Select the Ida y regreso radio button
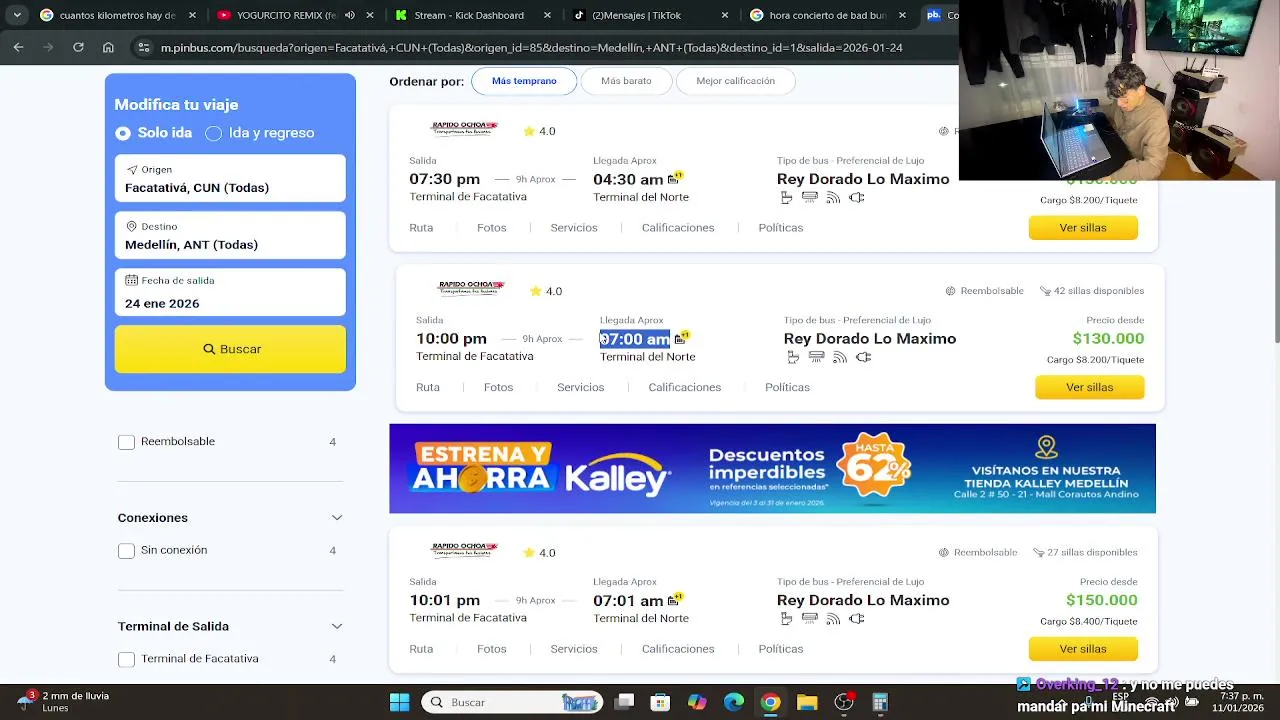The width and height of the screenshot is (1280, 720). [213, 133]
